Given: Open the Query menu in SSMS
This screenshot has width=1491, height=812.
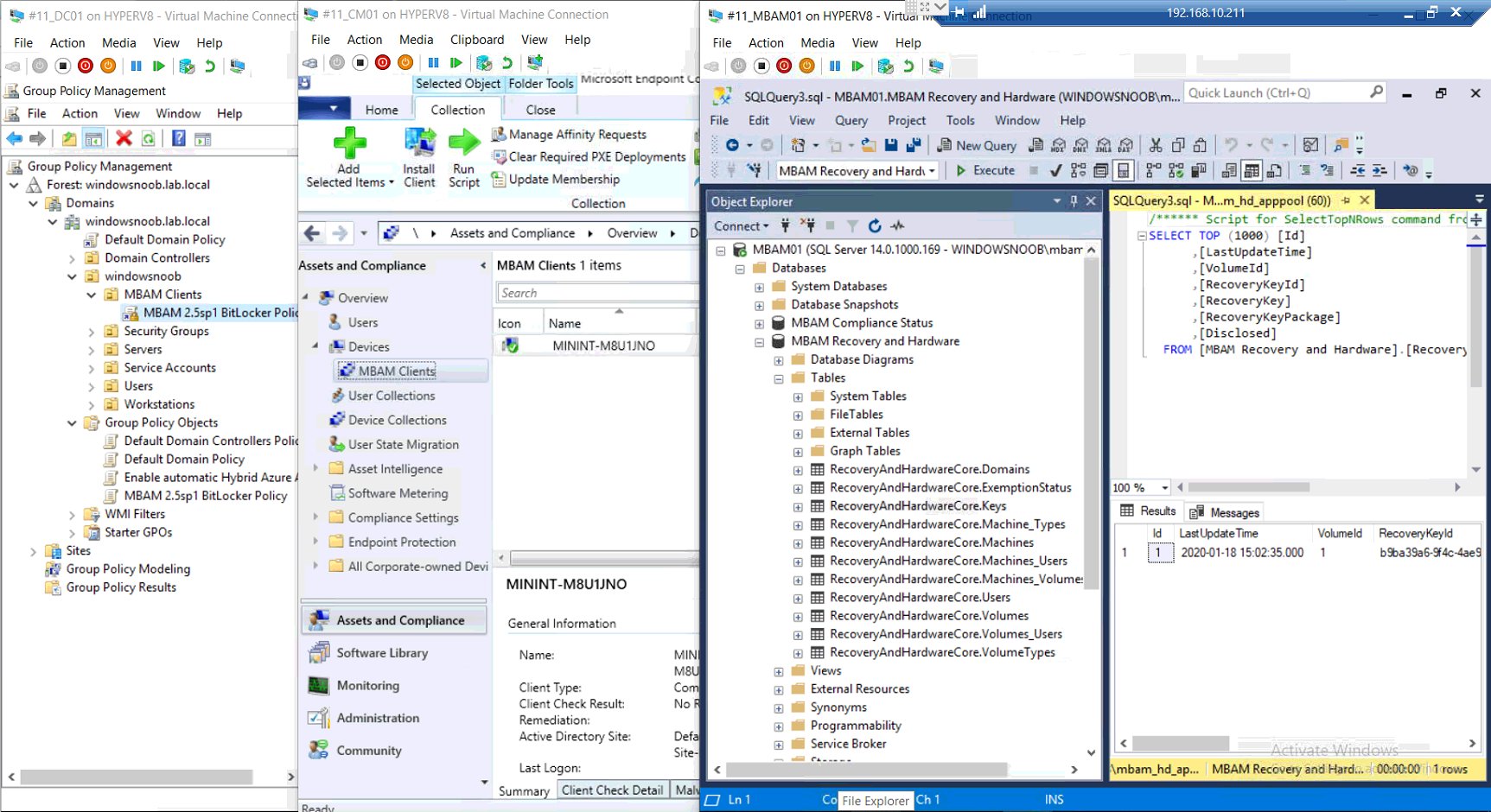Looking at the screenshot, I should point(851,121).
